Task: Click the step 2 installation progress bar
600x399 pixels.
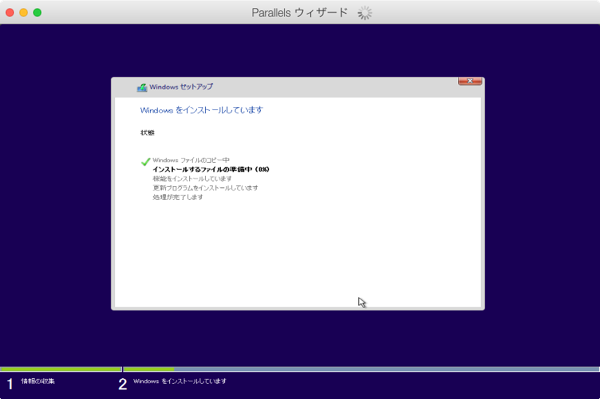Action: (x=361, y=369)
